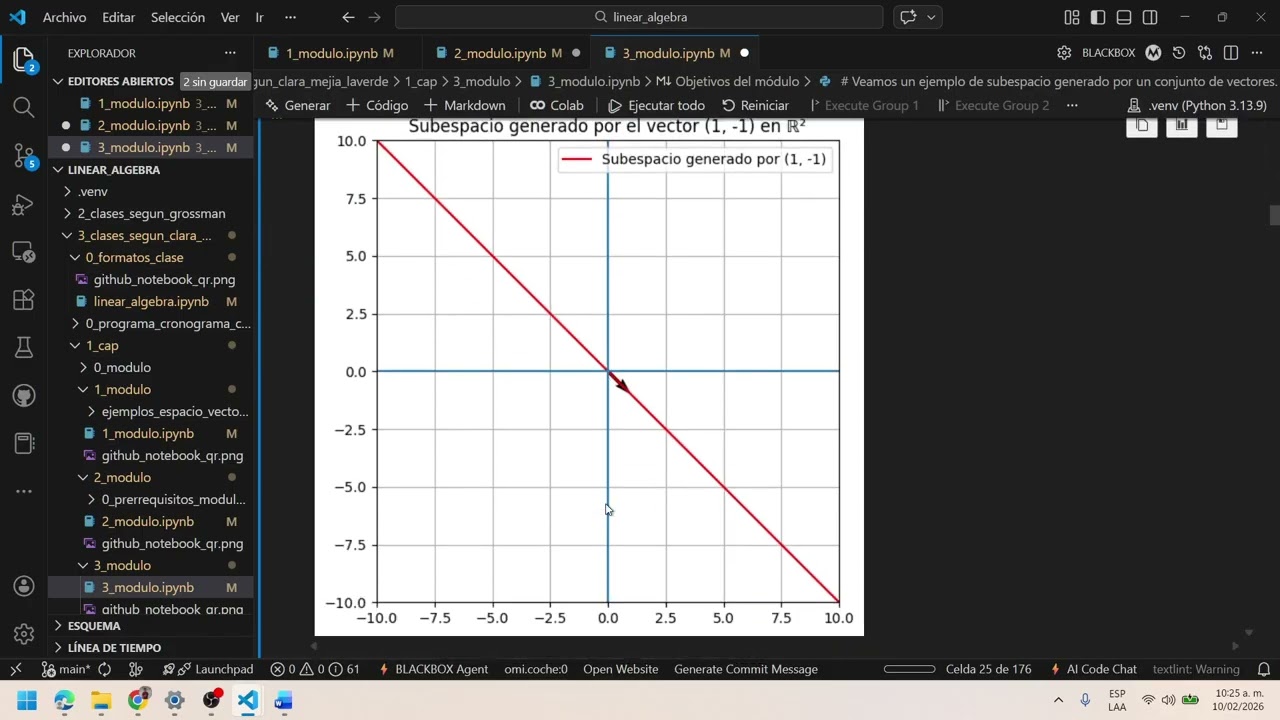Click the compare changes icon
Viewport: 1280px width, 720px height.
1205,53
